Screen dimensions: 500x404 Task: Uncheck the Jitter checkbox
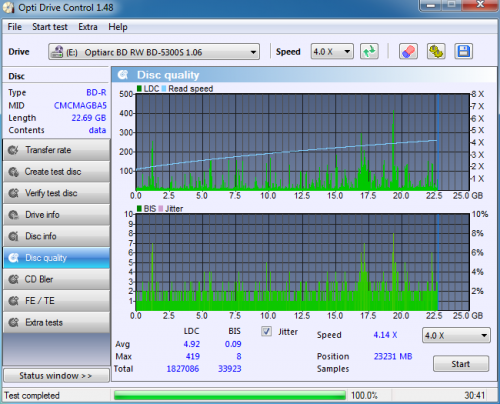pos(266,332)
